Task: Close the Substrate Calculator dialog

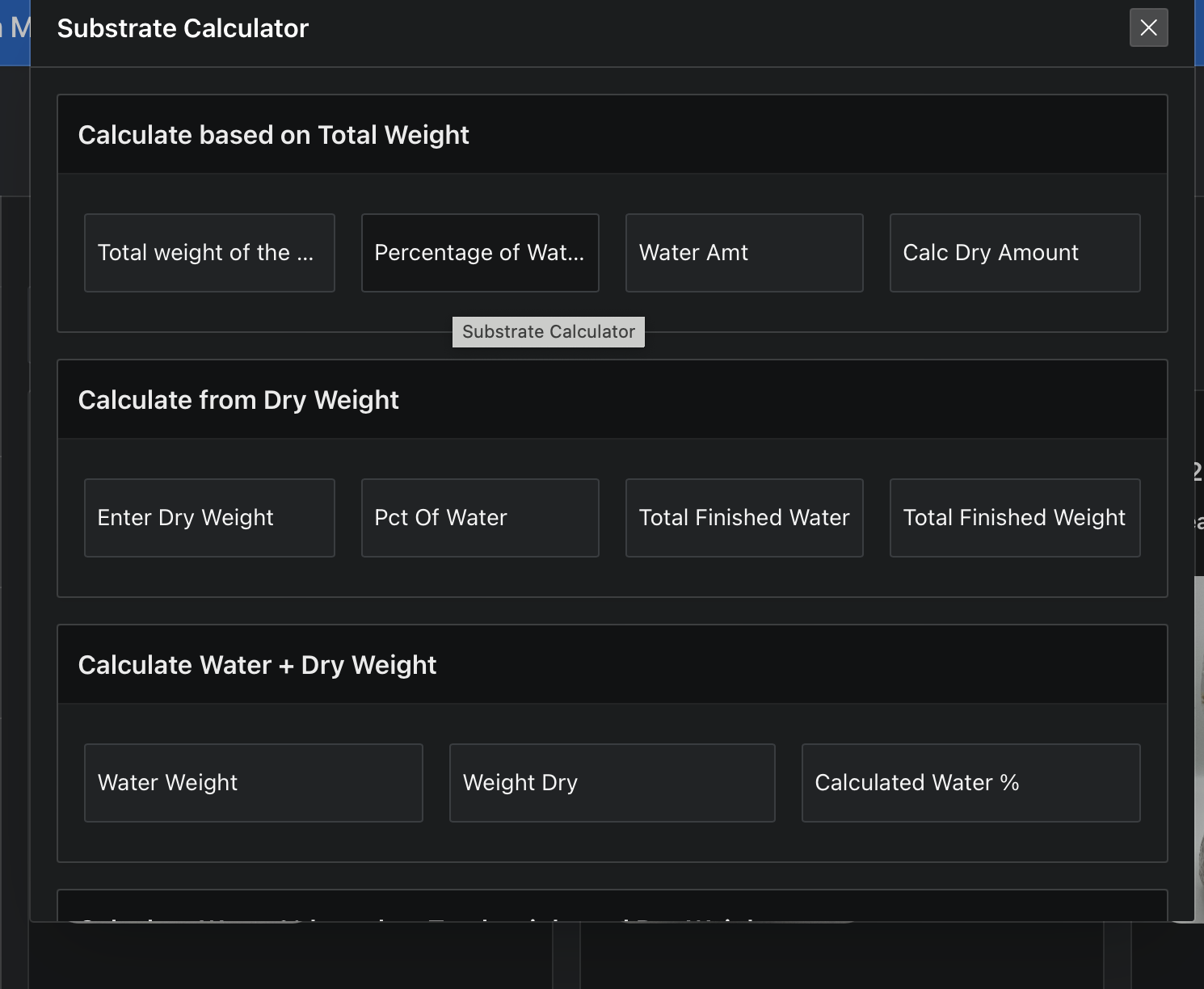Action: 1148,27
